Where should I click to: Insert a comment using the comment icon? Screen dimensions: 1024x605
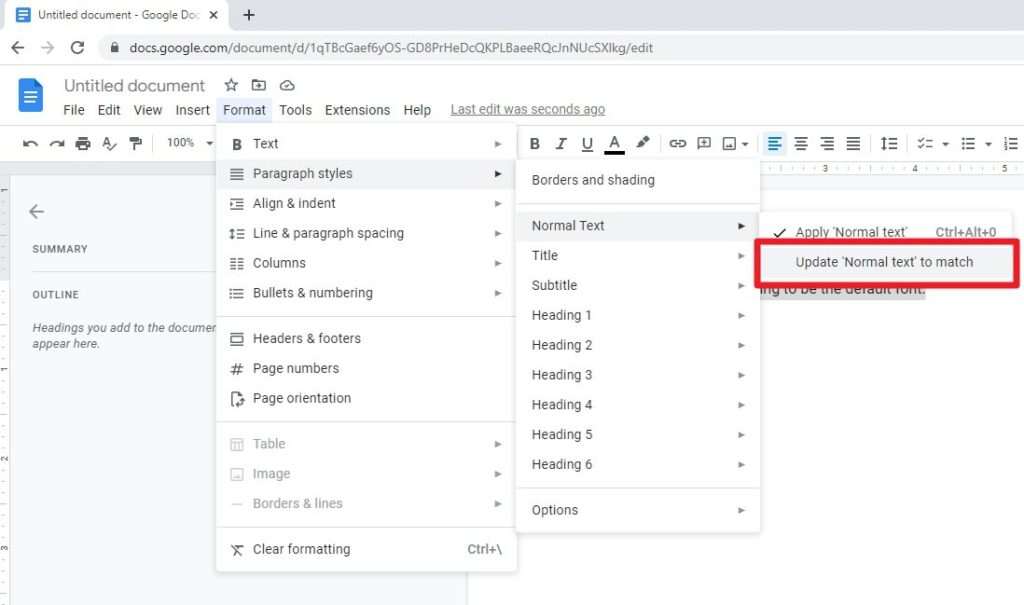click(x=704, y=143)
